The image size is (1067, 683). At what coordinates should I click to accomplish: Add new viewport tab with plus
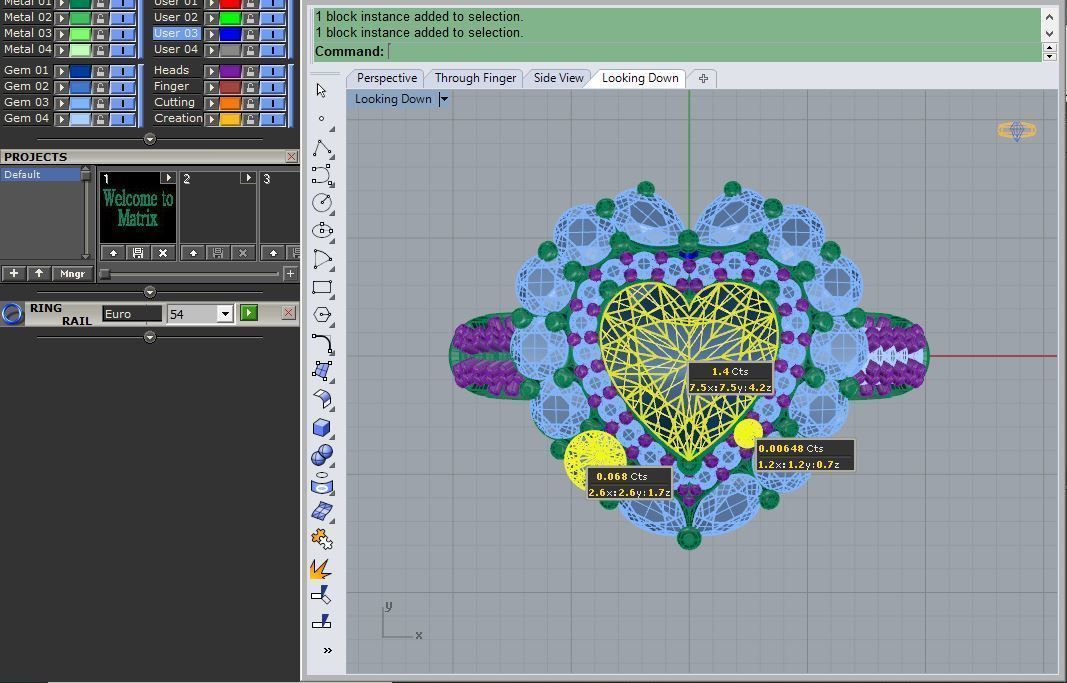click(x=703, y=79)
